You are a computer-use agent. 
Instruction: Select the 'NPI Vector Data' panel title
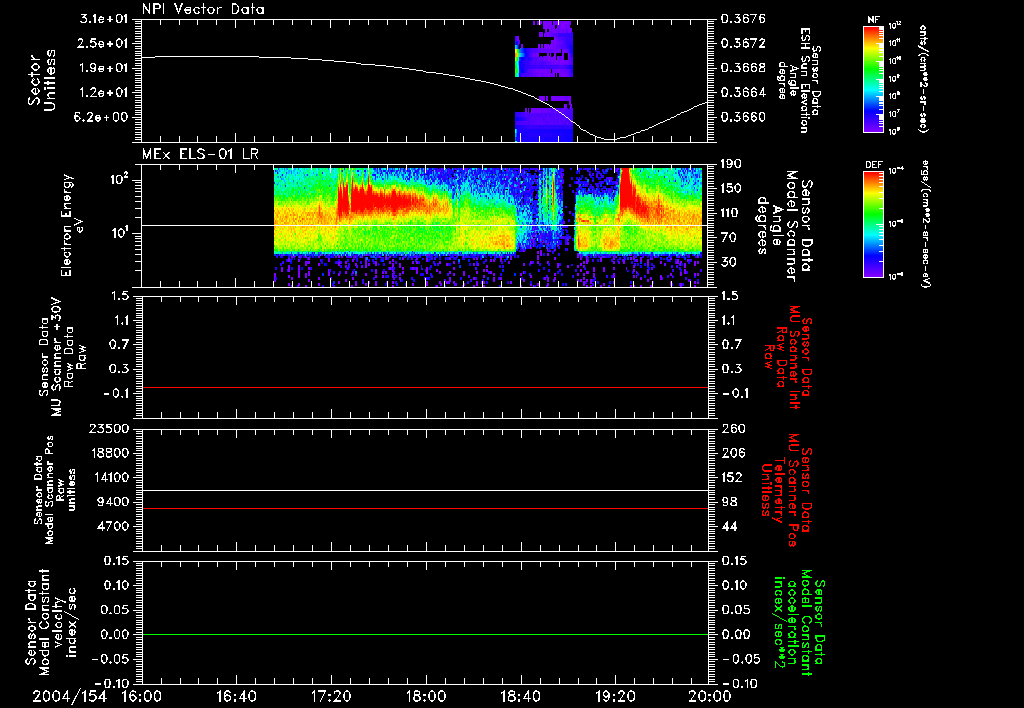[x=203, y=9]
